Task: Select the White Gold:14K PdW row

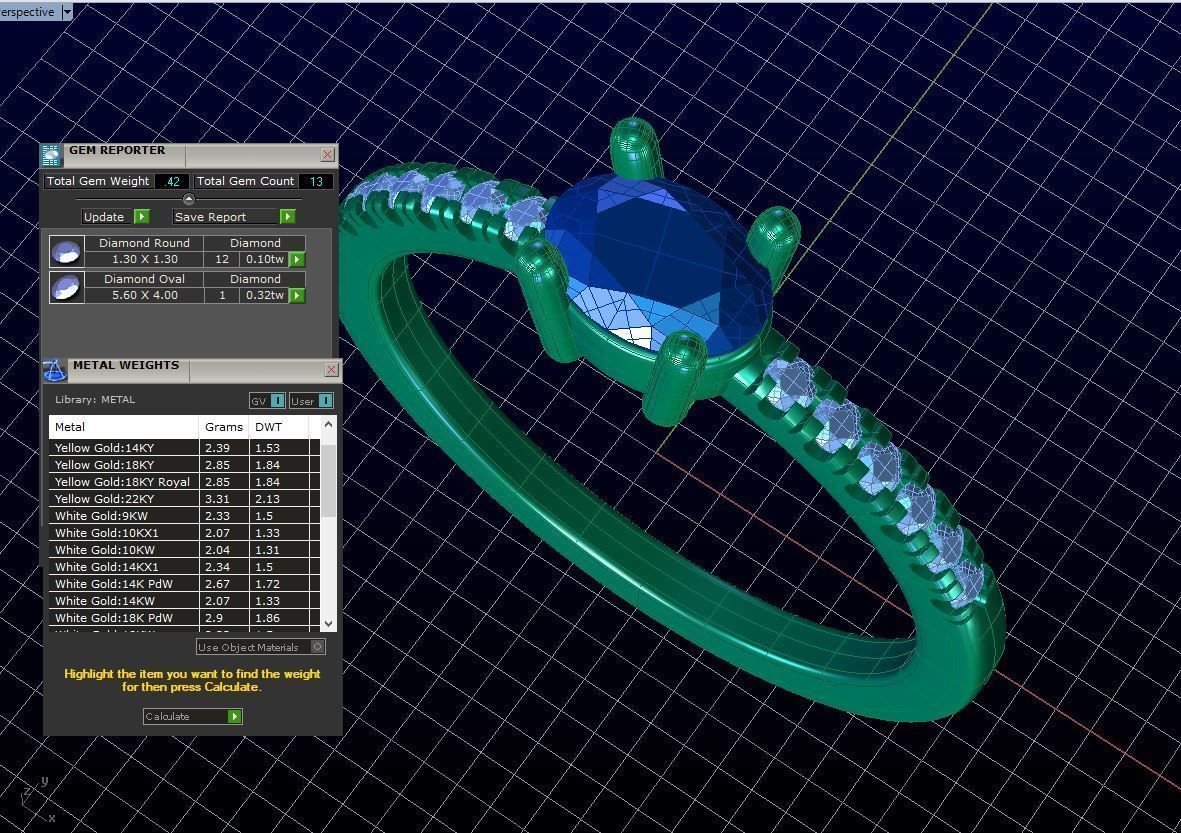Action: click(x=185, y=584)
